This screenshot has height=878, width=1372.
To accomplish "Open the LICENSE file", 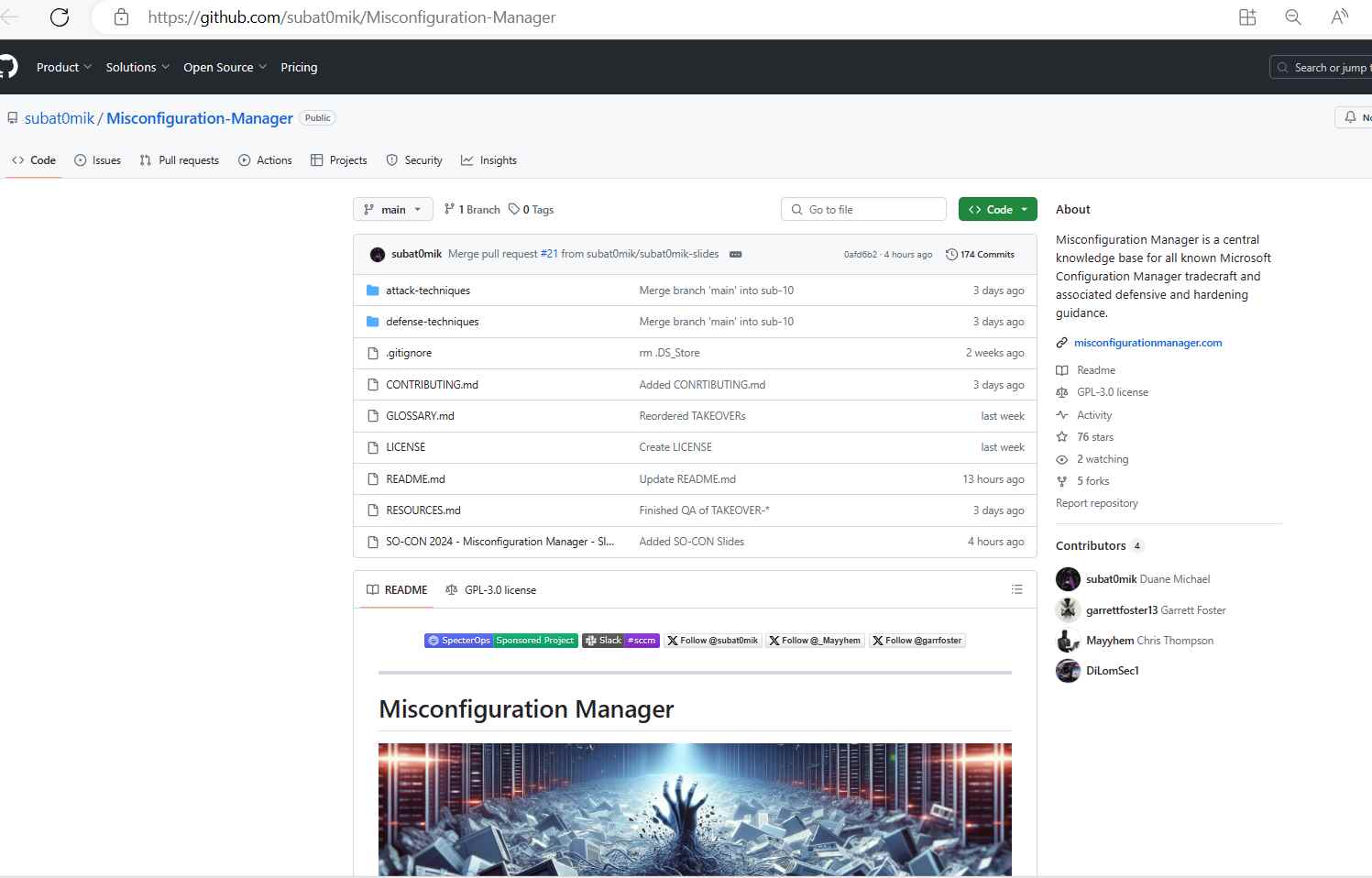I will [x=405, y=447].
